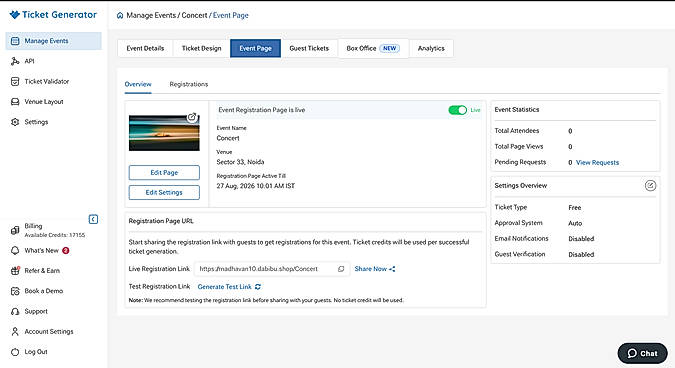Click the '27 Aug, 2026 10:01 AM IST' date
Screen dimensions: 675x368
point(256,186)
